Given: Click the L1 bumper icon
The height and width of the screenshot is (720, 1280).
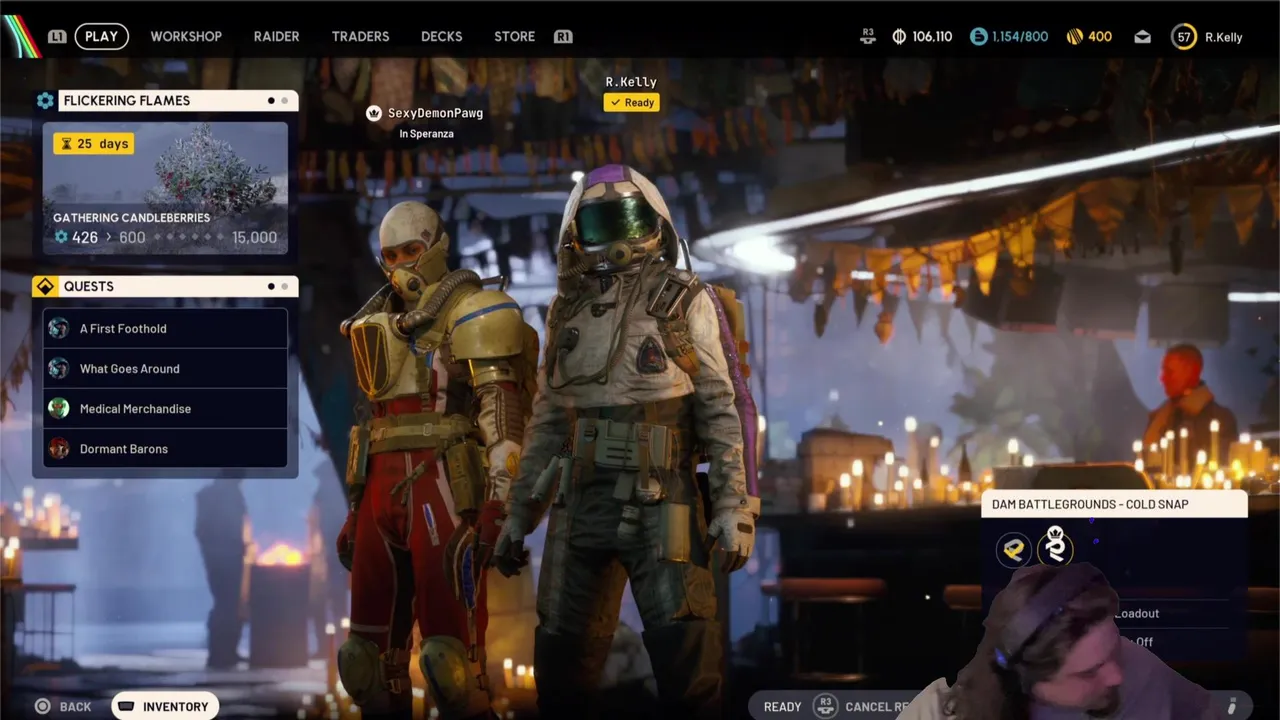Looking at the screenshot, I should coord(57,37).
